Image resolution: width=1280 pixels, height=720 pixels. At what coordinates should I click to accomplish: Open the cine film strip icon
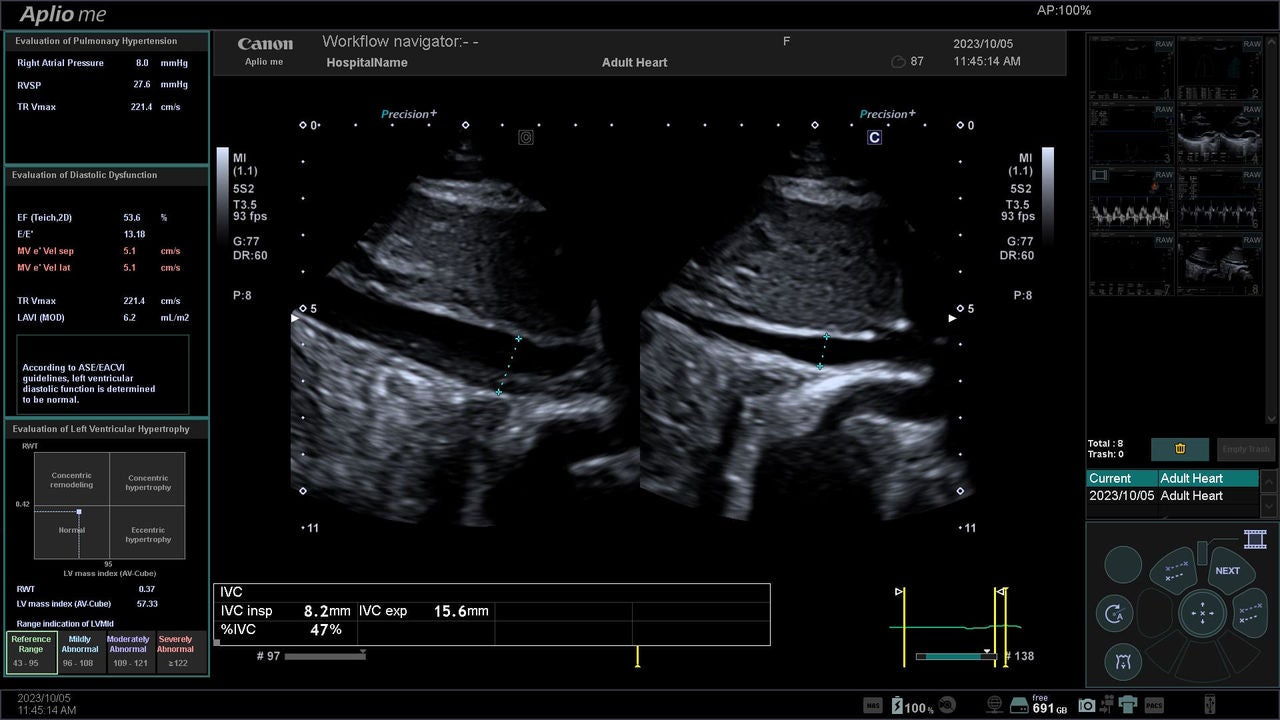[x=1255, y=540]
